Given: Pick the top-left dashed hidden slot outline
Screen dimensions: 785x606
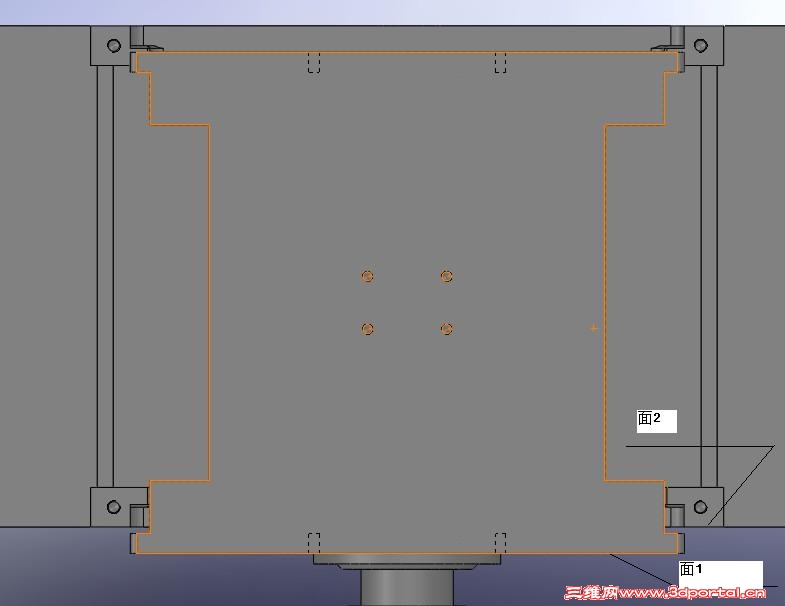Looking at the screenshot, I should tap(314, 62).
